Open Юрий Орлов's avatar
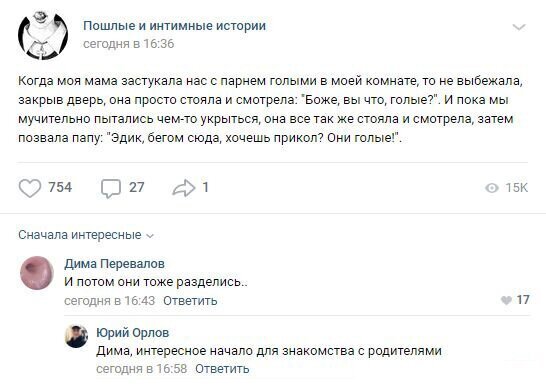This screenshot has width=546, height=390. coord(77,336)
